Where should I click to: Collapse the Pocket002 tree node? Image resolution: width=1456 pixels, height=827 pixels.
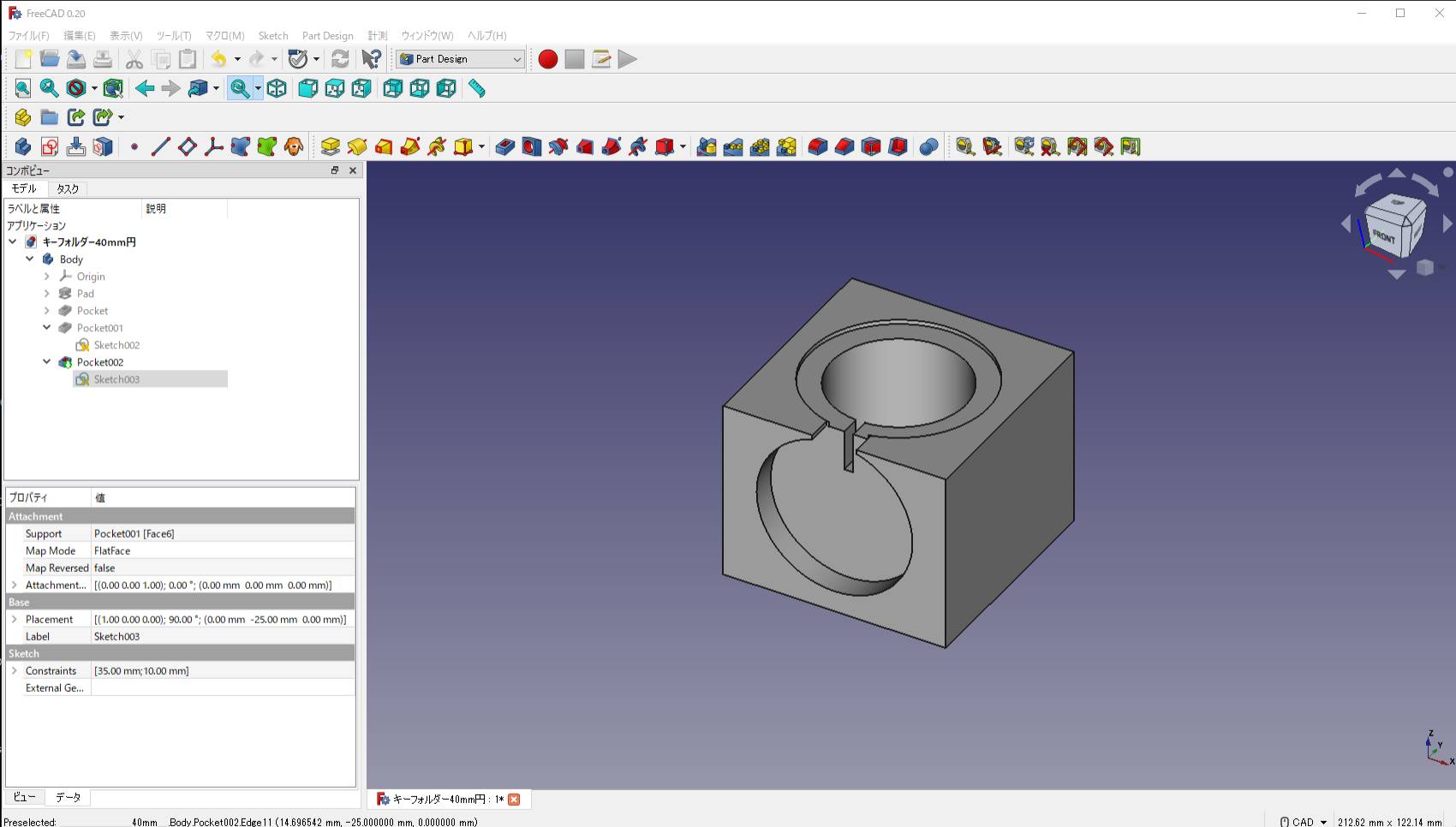point(47,361)
